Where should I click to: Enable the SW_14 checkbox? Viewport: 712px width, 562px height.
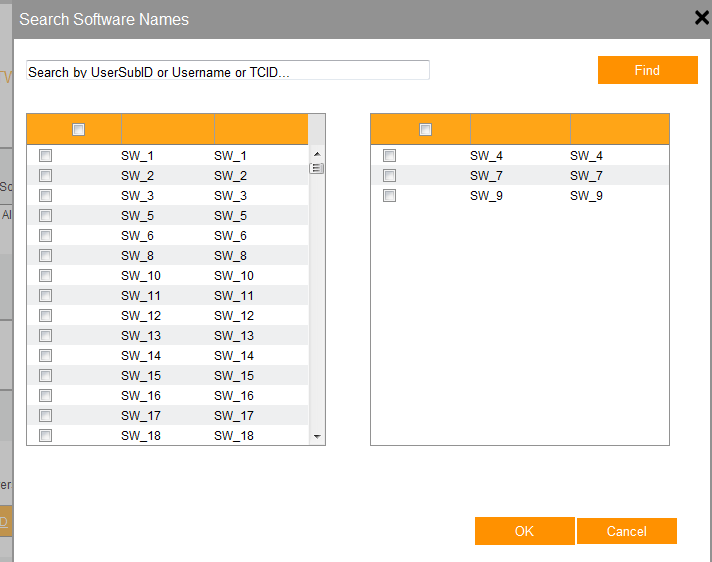point(45,355)
